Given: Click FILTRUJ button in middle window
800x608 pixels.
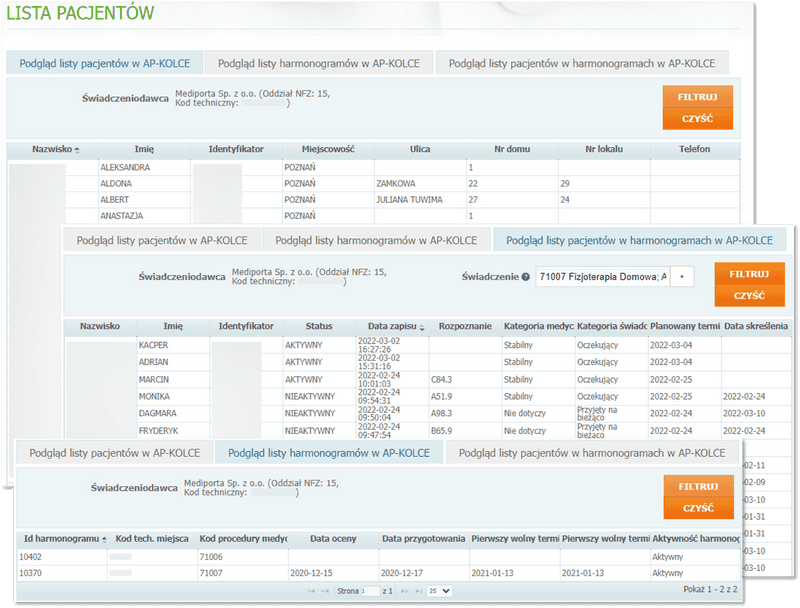Looking at the screenshot, I should (x=749, y=274).
